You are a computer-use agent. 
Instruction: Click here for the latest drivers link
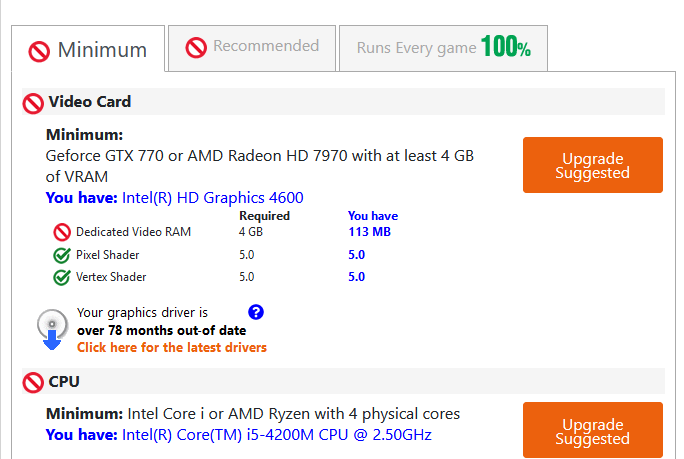tap(172, 347)
